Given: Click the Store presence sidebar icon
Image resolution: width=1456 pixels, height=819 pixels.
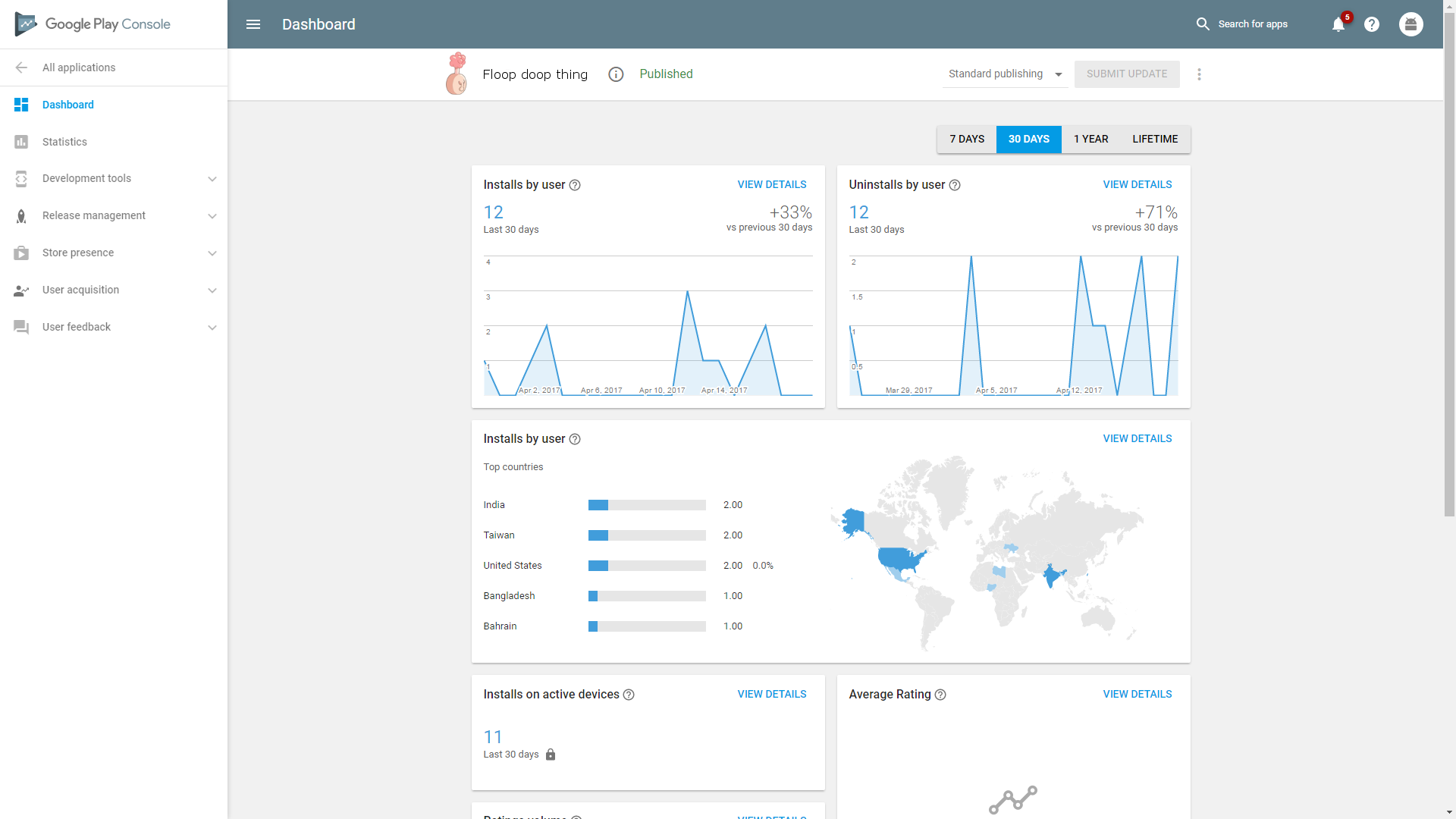Looking at the screenshot, I should [x=21, y=252].
